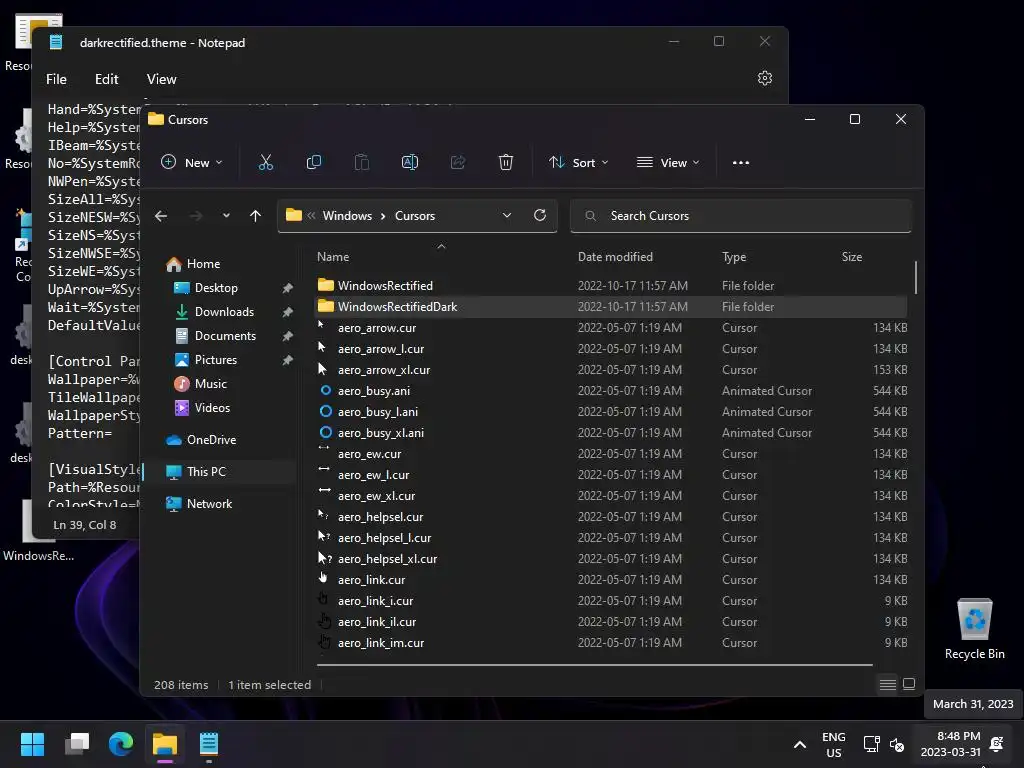Open the Windows Start button
The image size is (1024, 768).
click(x=32, y=744)
